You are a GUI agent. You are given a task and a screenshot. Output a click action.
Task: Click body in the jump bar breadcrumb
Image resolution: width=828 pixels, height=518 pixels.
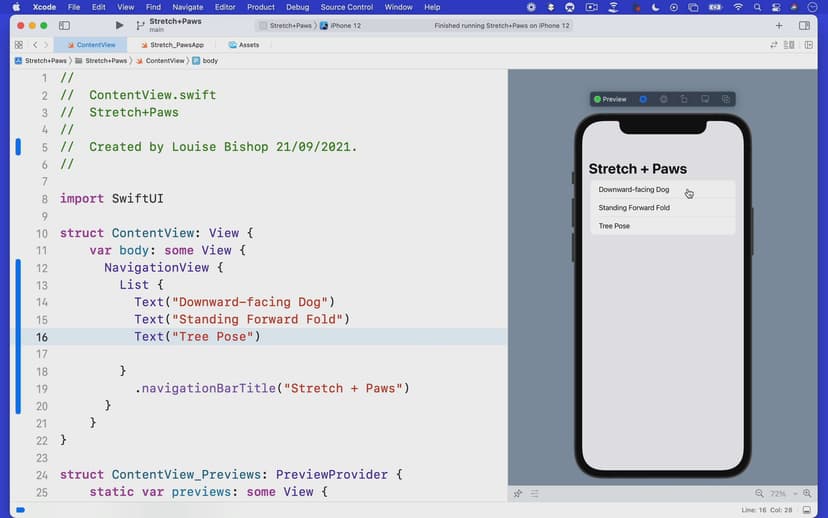tap(209, 61)
